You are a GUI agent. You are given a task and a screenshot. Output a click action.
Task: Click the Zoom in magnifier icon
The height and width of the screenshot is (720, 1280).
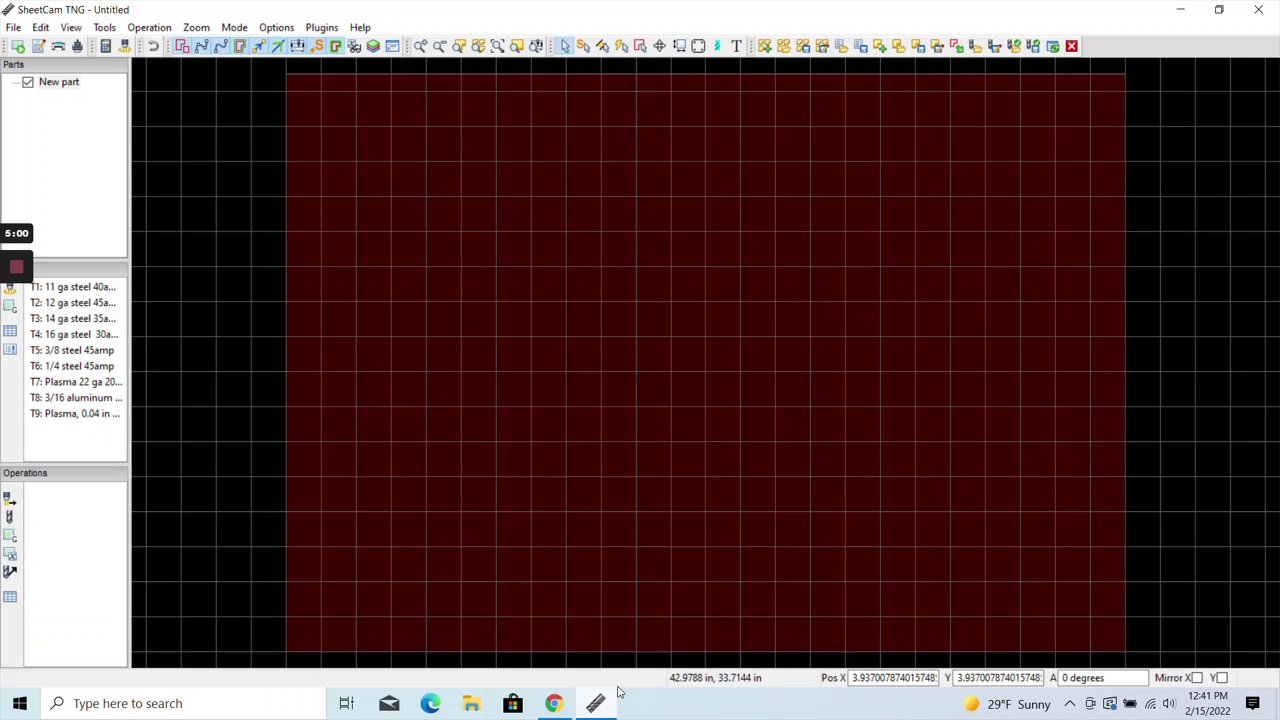tap(421, 46)
